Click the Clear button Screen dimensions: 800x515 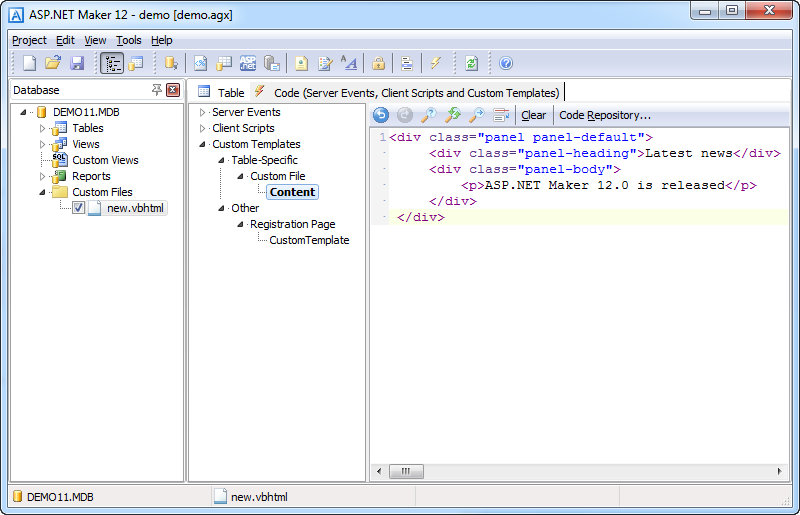tap(534, 115)
